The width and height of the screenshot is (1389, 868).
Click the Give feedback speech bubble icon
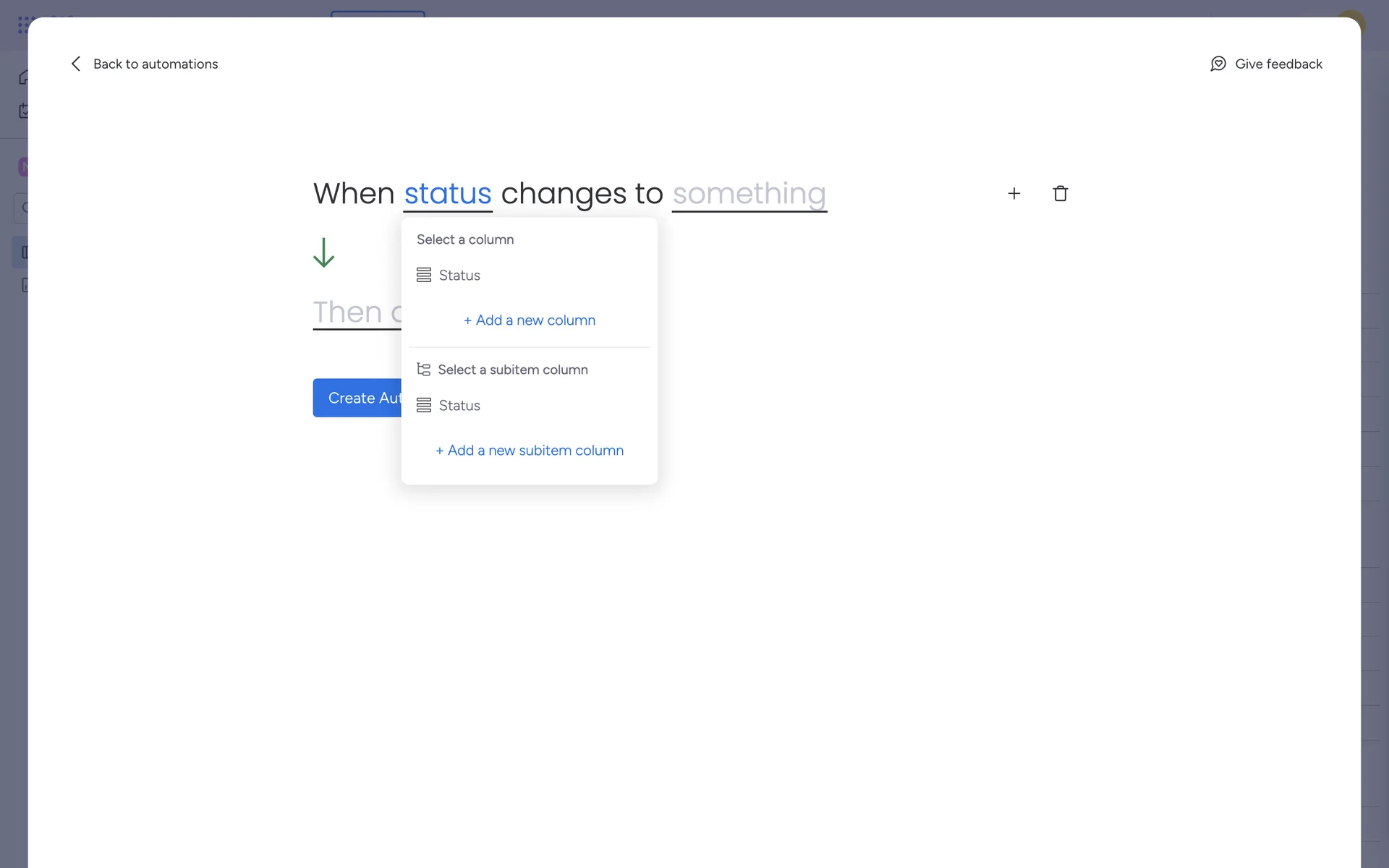[1218, 64]
